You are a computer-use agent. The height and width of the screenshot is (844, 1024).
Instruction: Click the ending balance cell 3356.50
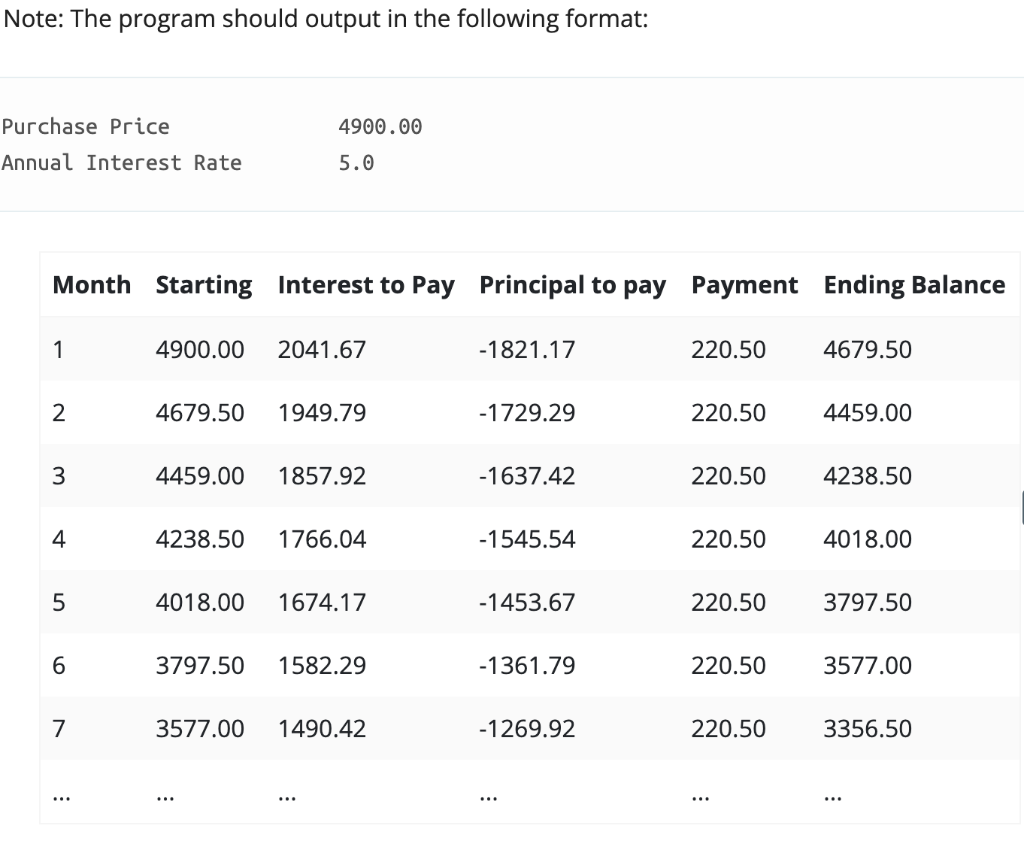pyautogui.click(x=867, y=728)
